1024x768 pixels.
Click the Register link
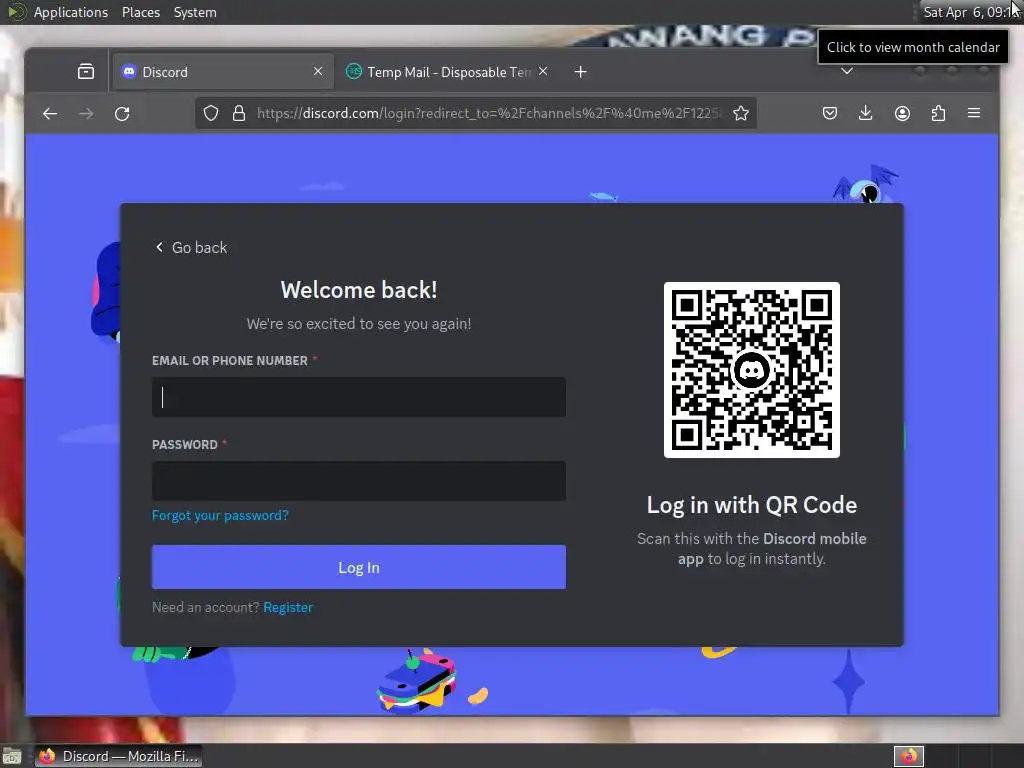(288, 607)
